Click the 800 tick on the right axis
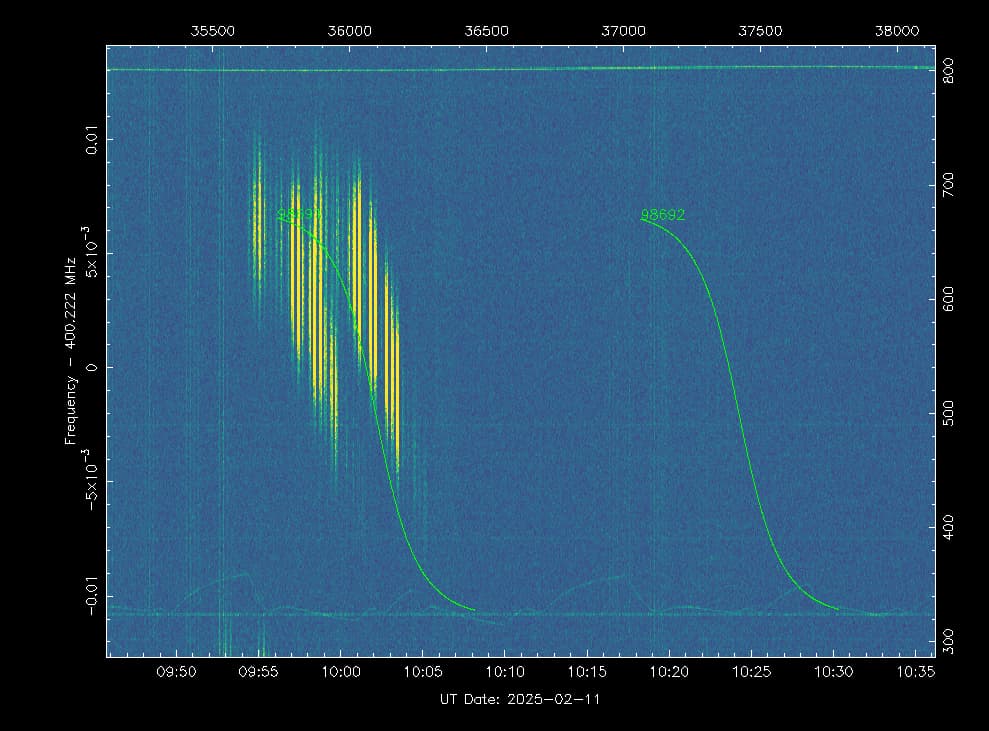Image resolution: width=989 pixels, height=731 pixels. 951,70
